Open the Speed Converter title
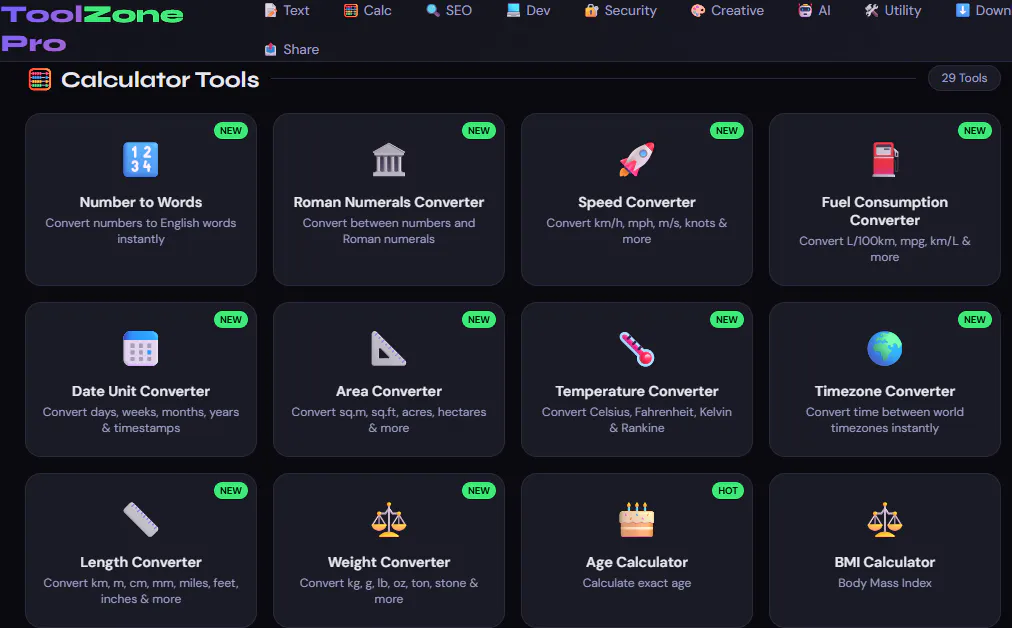Screen dimensions: 1012x628 click(x=636, y=202)
